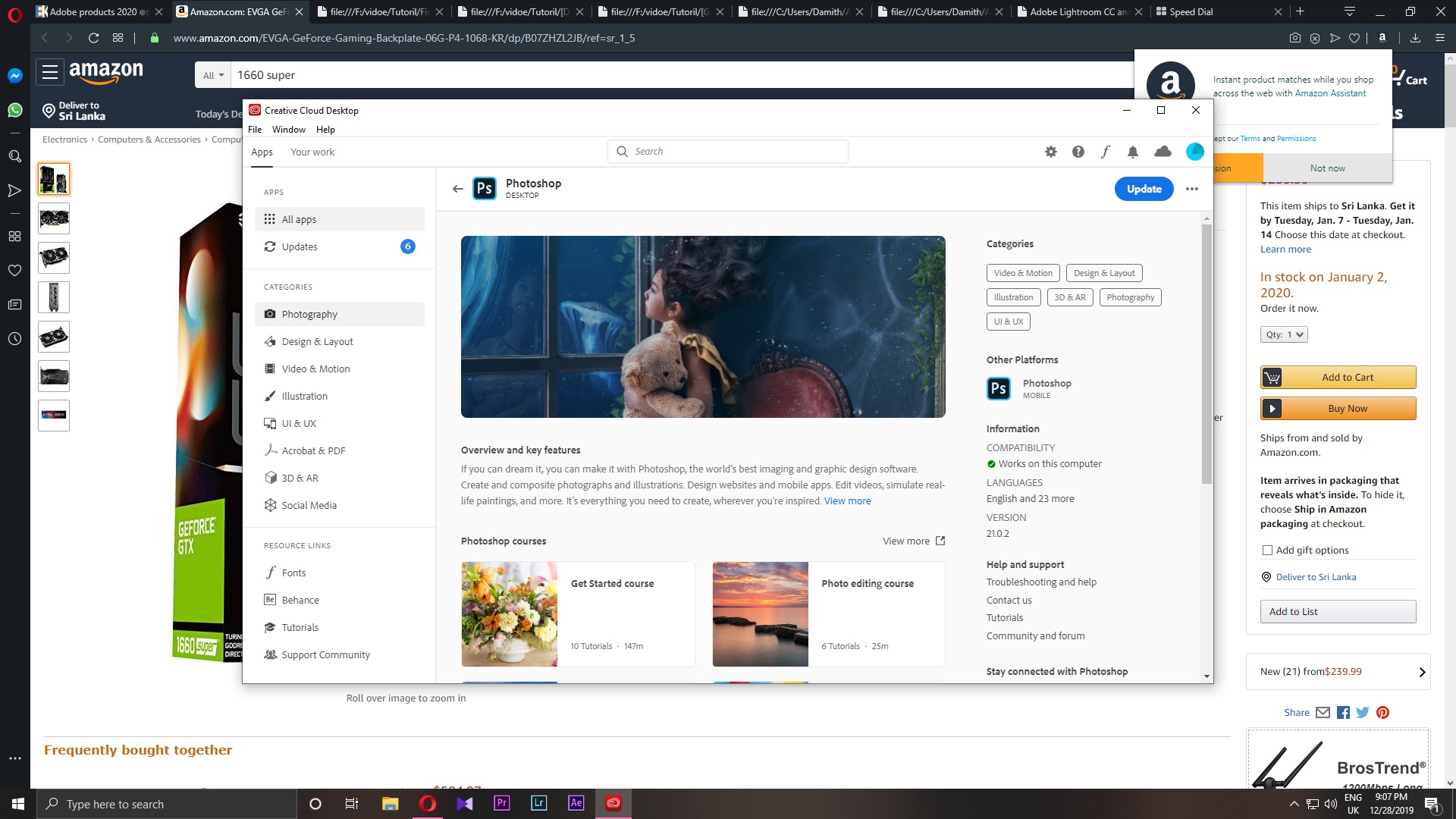Expand the New (21) offers chevron
Viewport: 1456px width, 819px height.
1422,672
